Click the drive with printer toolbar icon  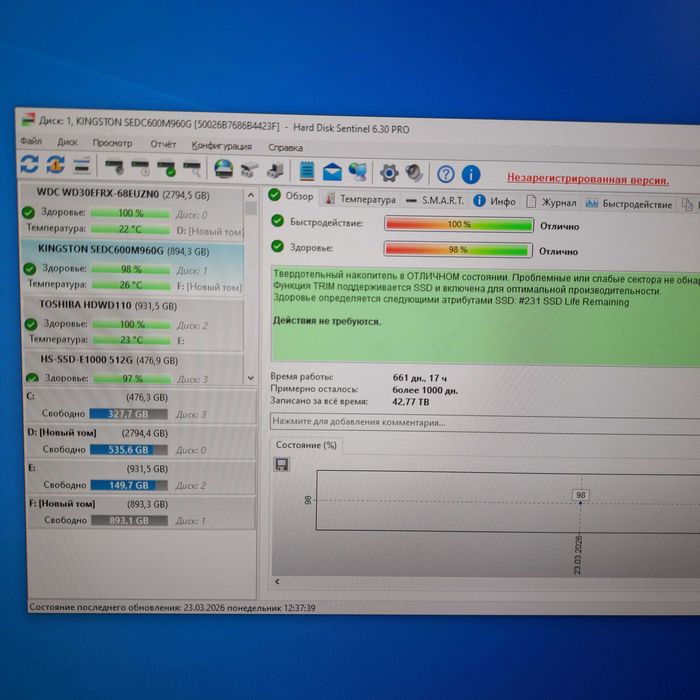[275, 171]
